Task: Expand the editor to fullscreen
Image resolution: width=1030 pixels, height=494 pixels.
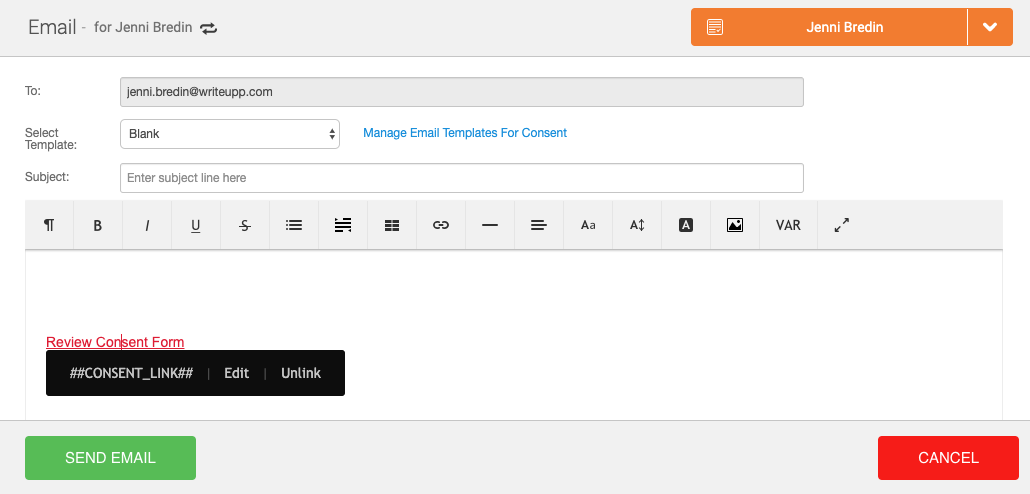Action: coord(842,225)
